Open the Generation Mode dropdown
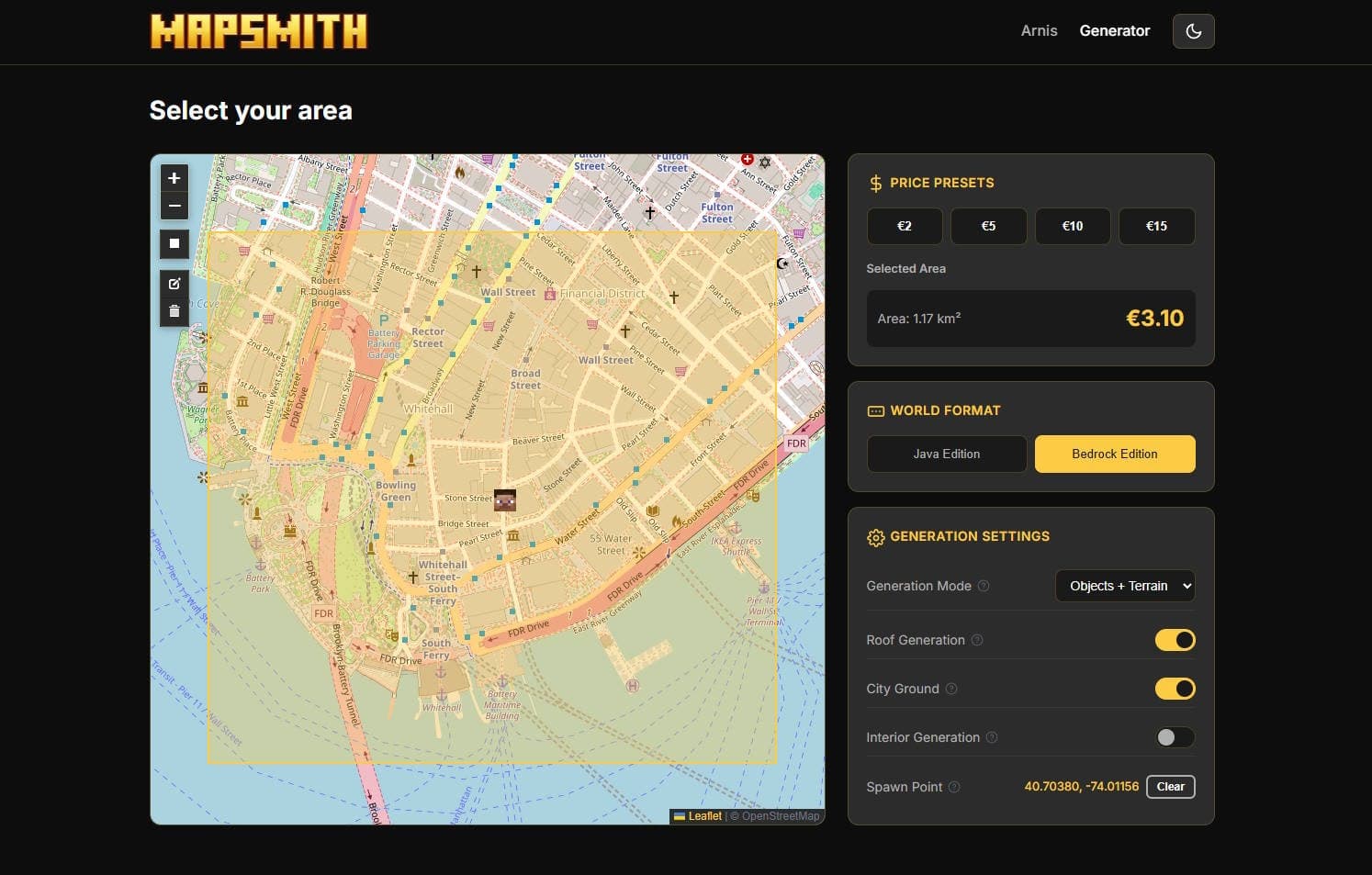The image size is (1372, 875). point(1125,586)
